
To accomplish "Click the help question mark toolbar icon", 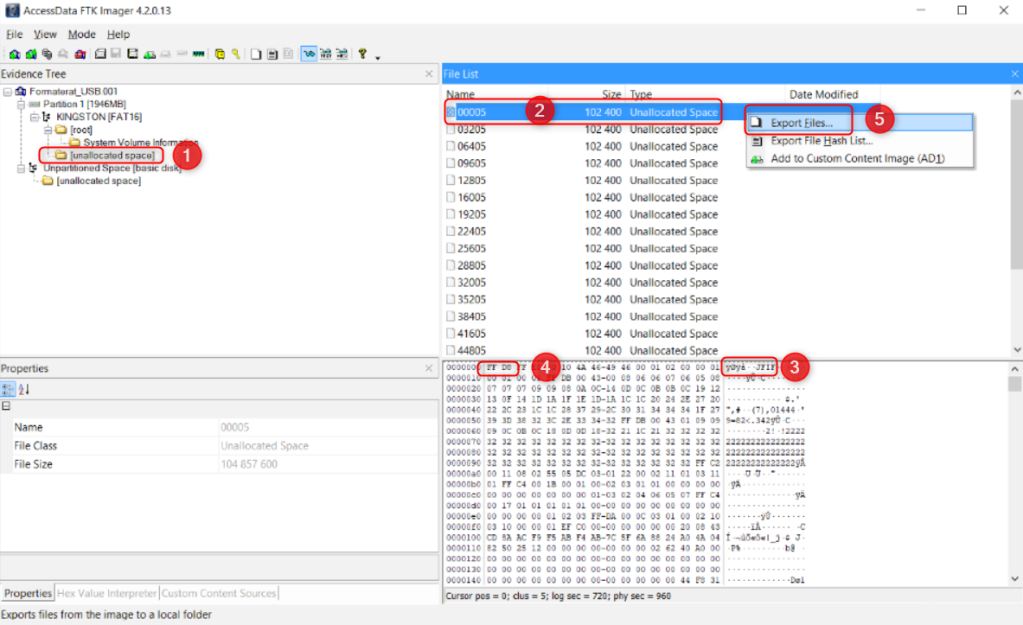I will click(x=362, y=54).
